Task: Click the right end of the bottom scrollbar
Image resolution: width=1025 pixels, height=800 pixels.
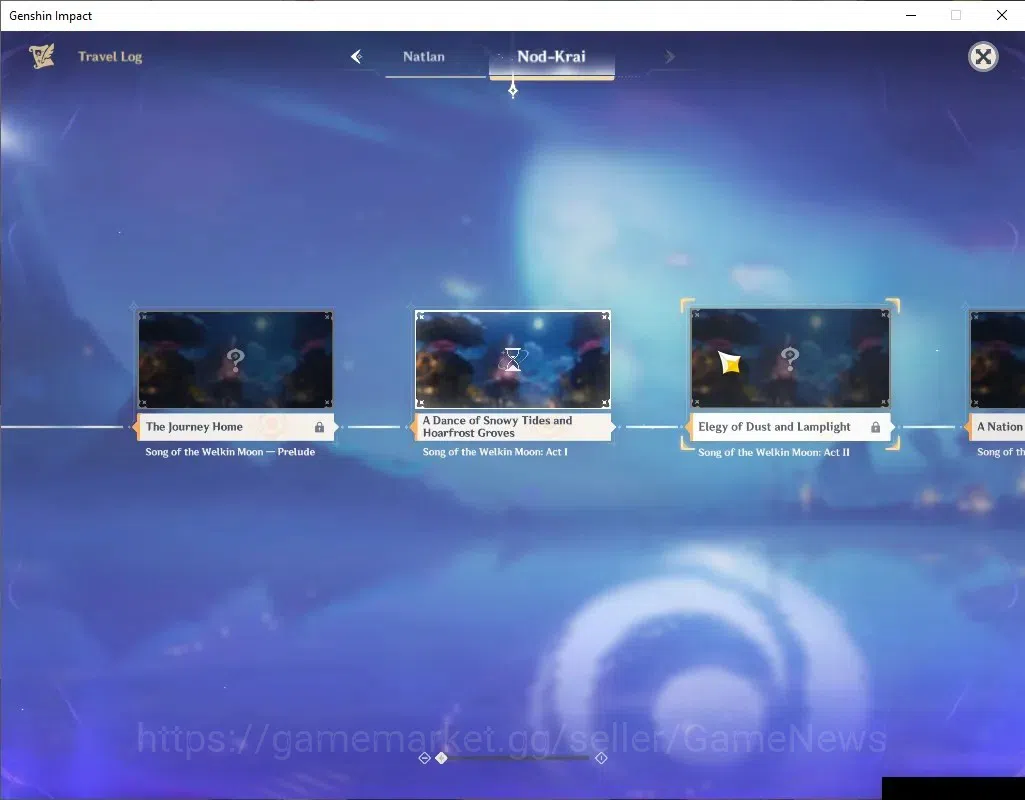Action: pyautogui.click(x=601, y=758)
